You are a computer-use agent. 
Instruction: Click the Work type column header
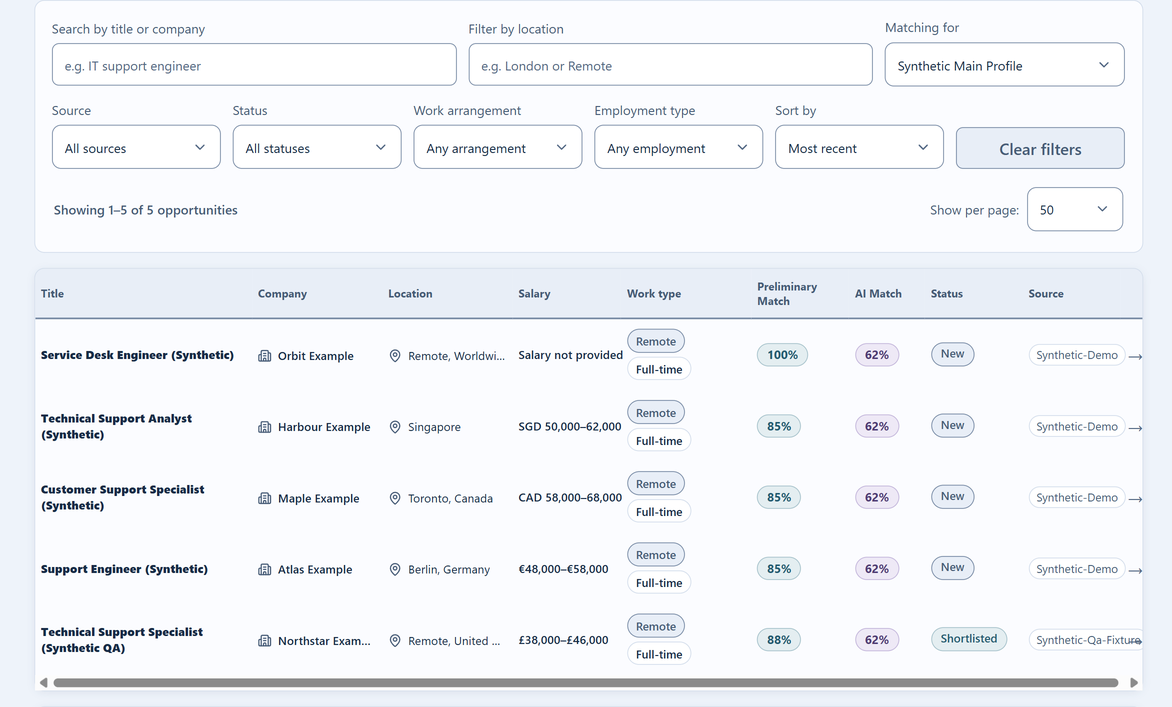pyautogui.click(x=654, y=294)
